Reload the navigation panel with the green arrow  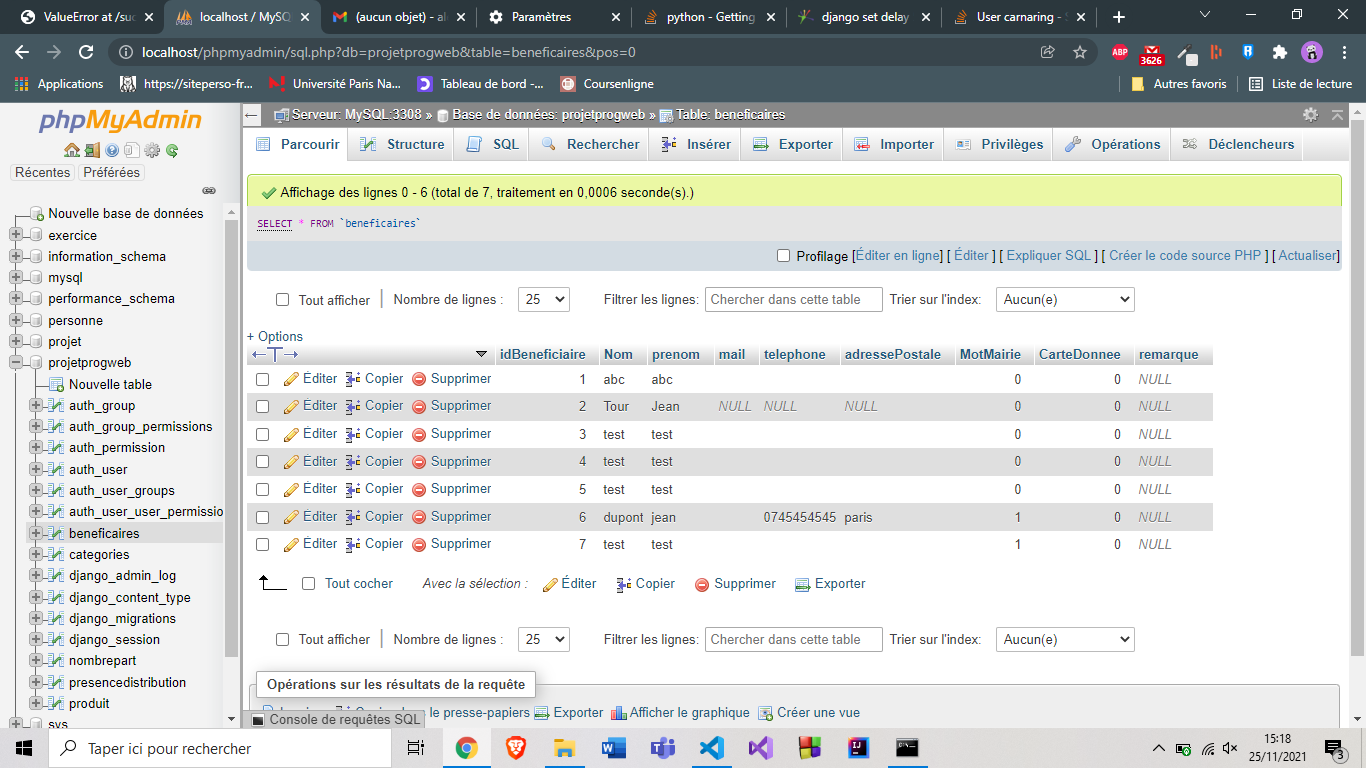(x=172, y=150)
